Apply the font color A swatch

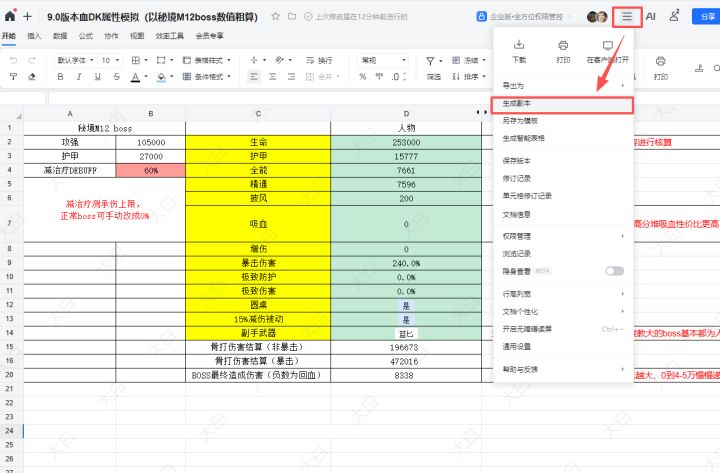pyautogui.click(x=135, y=77)
